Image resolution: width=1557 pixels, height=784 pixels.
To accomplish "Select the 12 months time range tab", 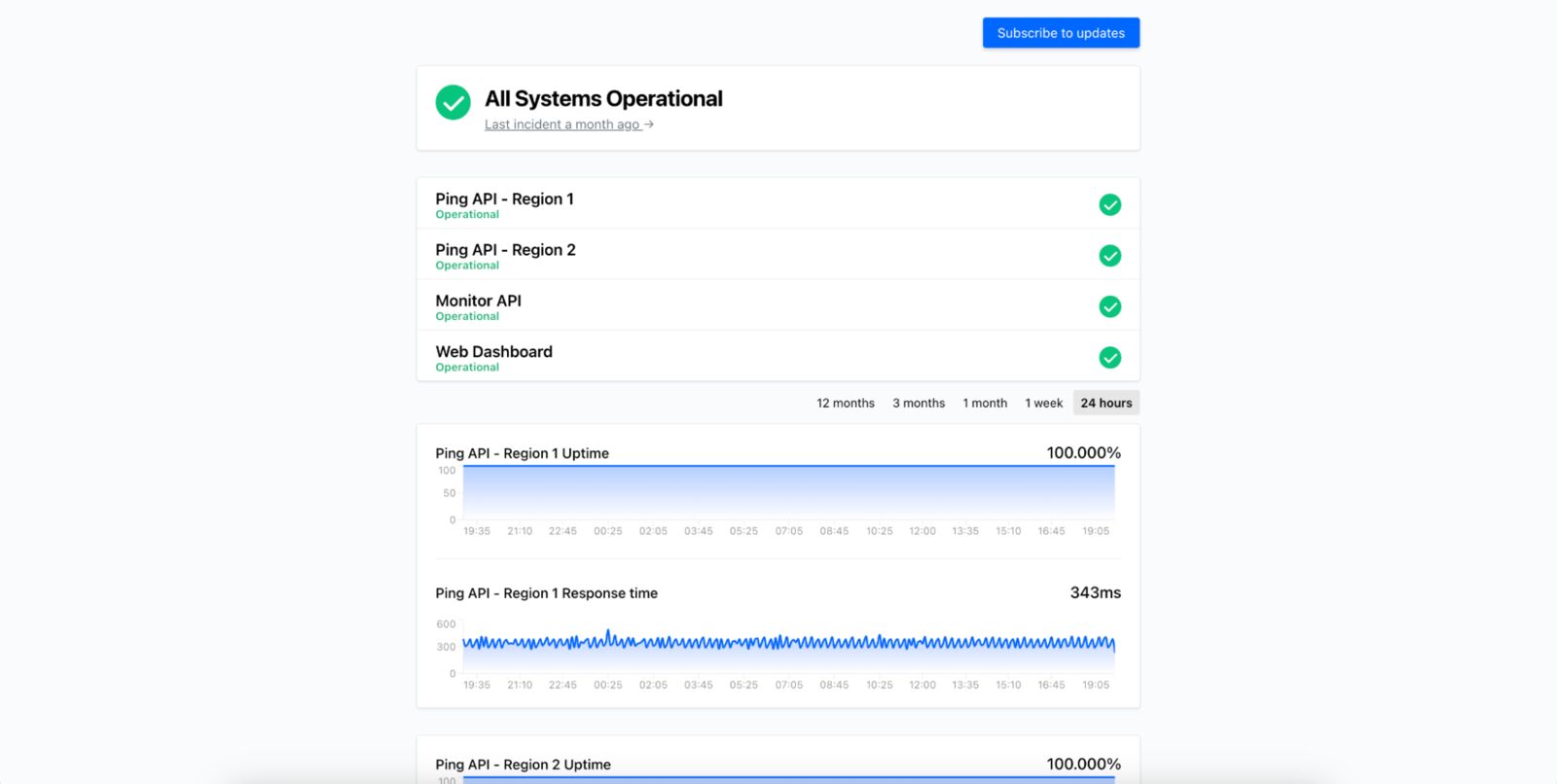I will 846,403.
